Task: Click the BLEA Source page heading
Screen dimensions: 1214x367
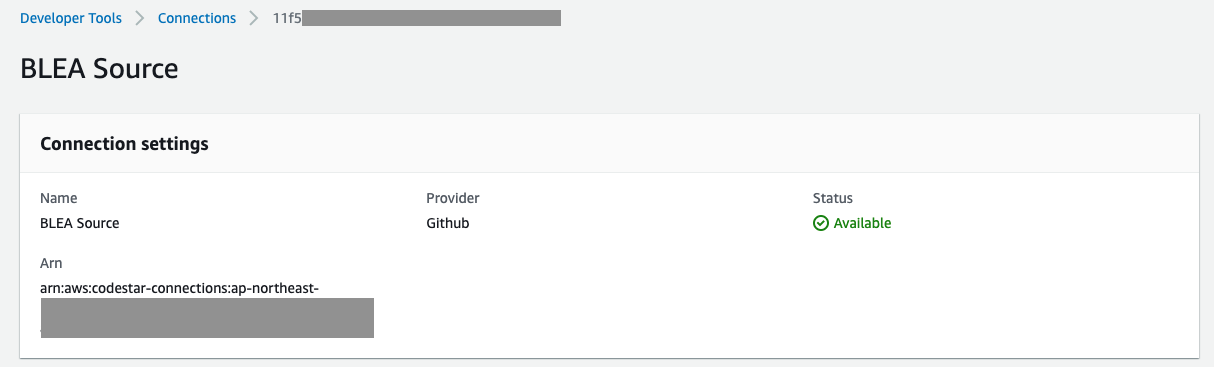Action: 99,69
